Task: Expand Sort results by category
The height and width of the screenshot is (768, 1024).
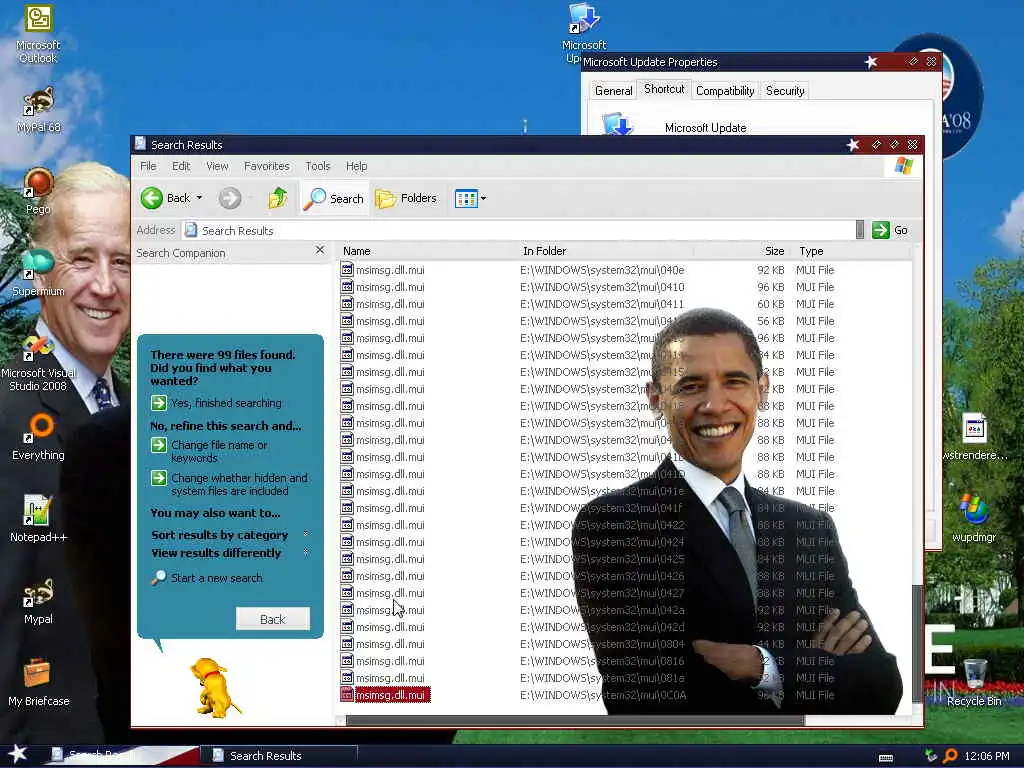Action: [x=229, y=535]
